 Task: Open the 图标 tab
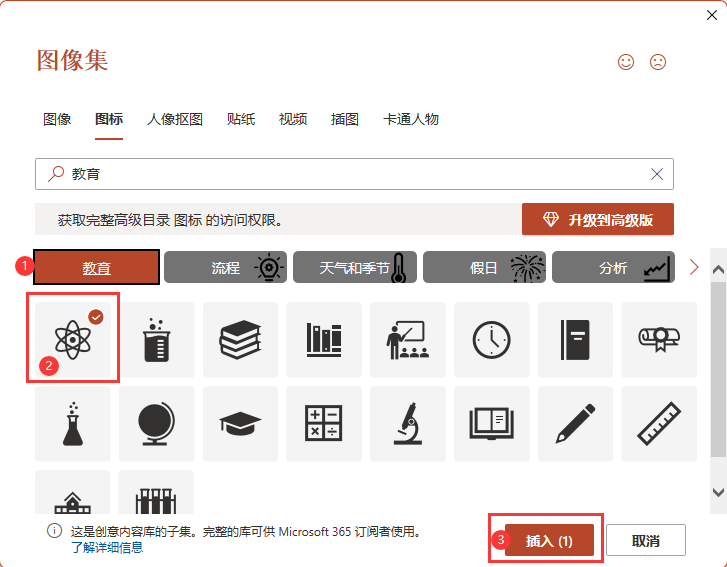pyautogui.click(x=109, y=119)
